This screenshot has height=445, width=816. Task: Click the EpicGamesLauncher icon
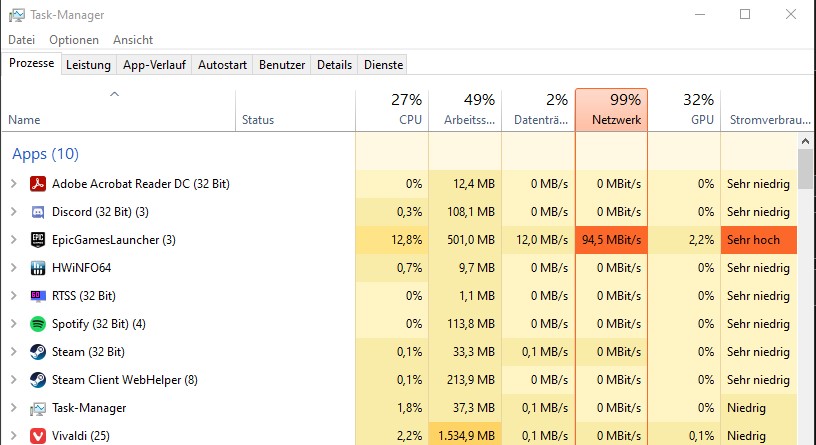click(x=37, y=240)
